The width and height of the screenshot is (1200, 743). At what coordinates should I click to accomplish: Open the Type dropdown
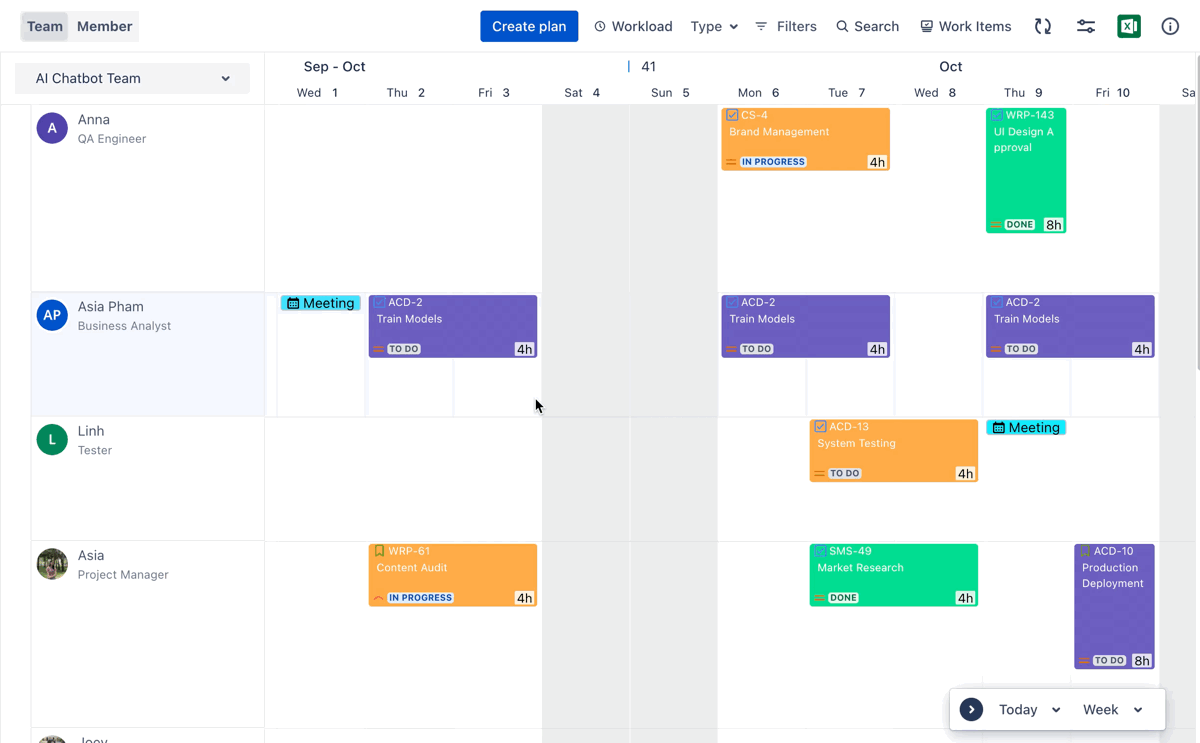click(x=714, y=27)
